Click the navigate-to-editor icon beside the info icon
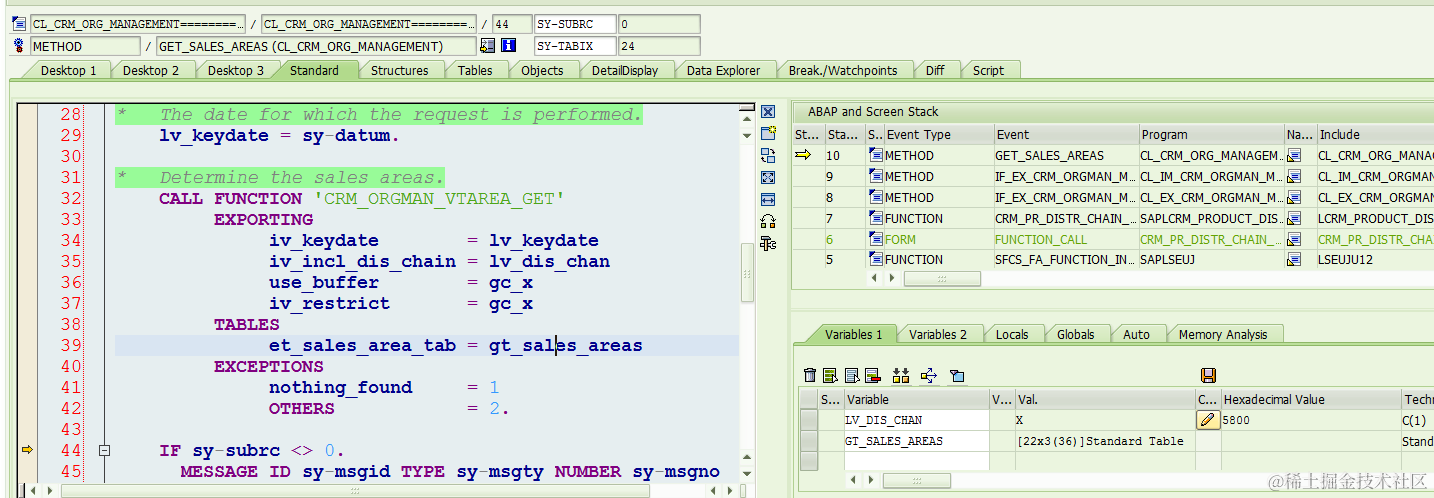The image size is (1434, 498). pyautogui.click(x=487, y=46)
